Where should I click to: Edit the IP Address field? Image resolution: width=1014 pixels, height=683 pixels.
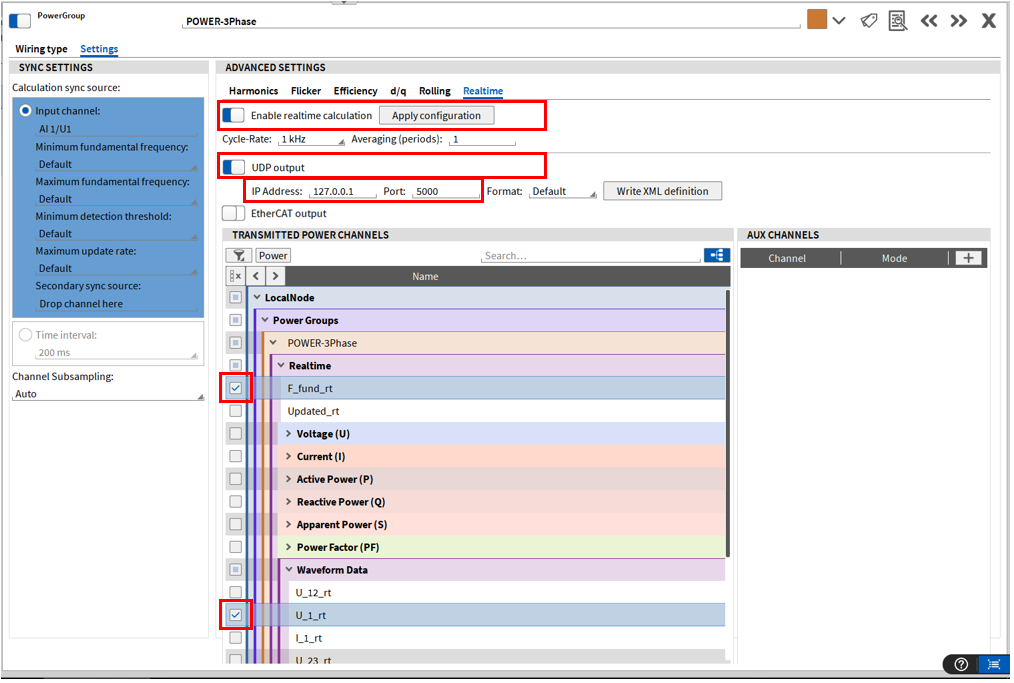click(343, 191)
